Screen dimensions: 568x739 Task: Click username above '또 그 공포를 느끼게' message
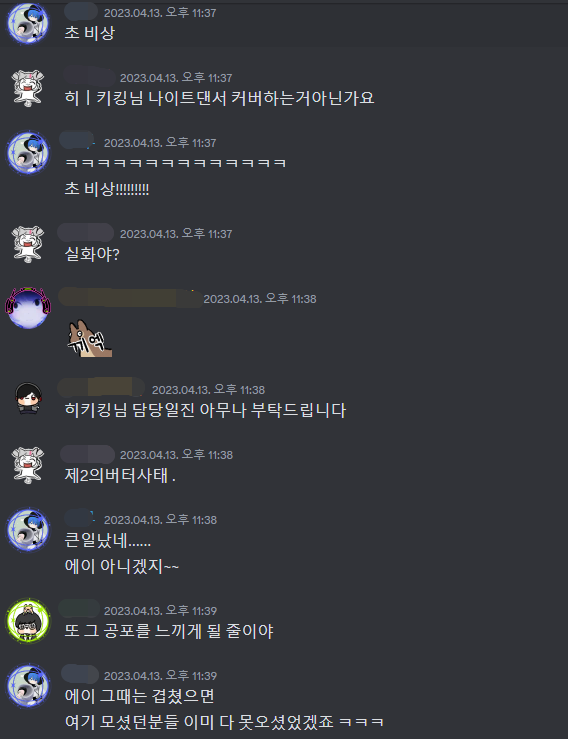tap(79, 608)
